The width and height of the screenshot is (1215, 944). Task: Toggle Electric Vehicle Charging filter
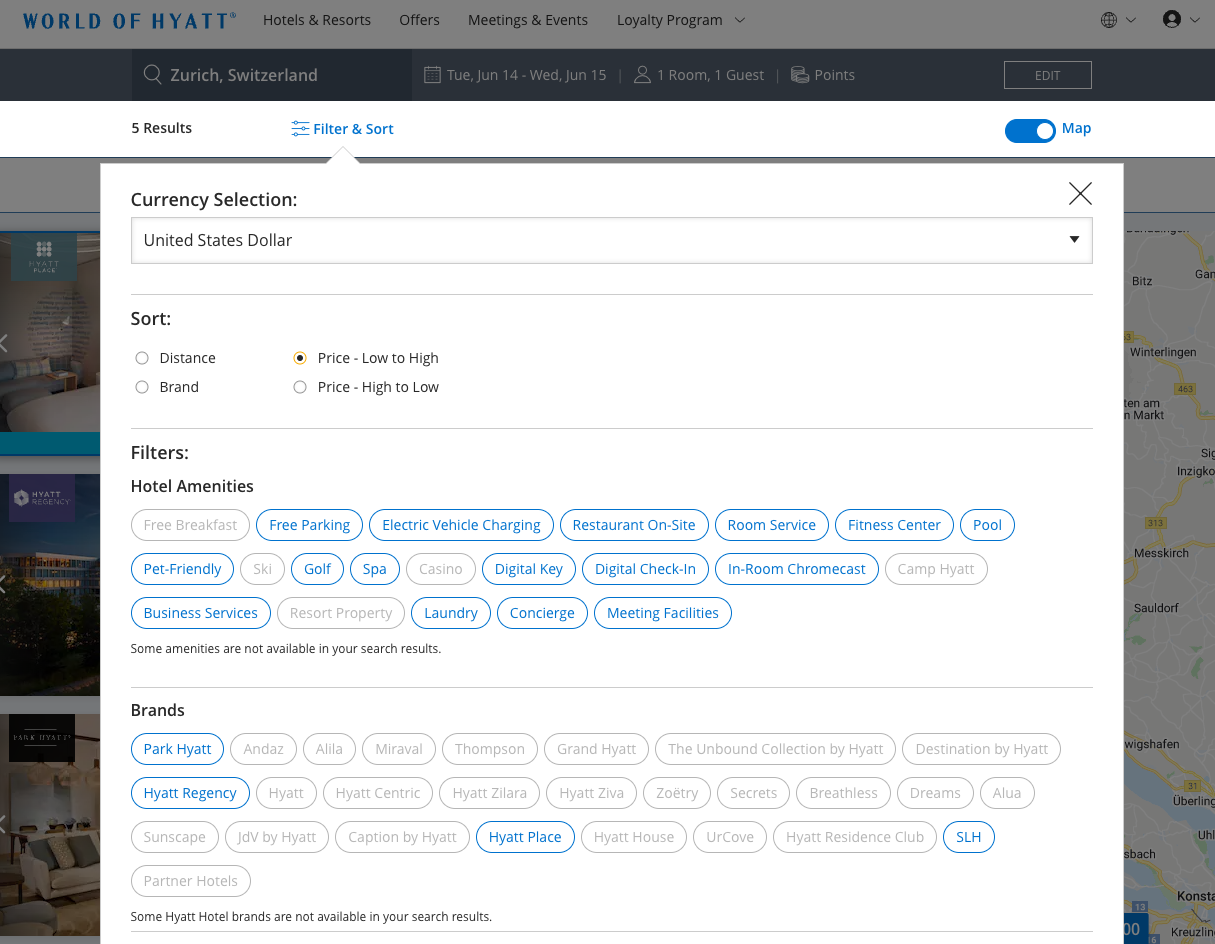click(x=461, y=525)
